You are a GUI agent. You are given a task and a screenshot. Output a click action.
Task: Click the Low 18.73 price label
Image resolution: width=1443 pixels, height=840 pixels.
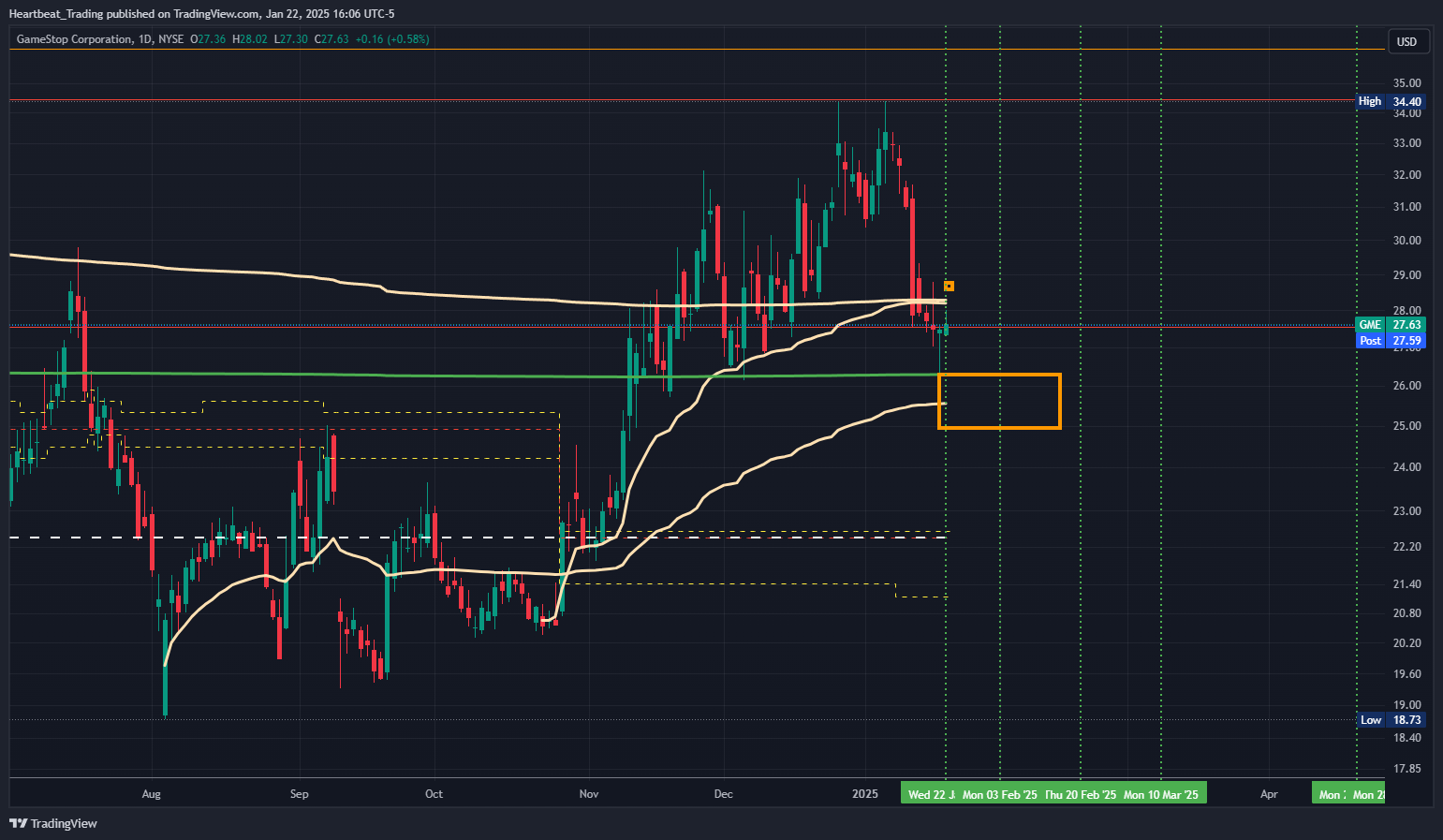click(1391, 720)
